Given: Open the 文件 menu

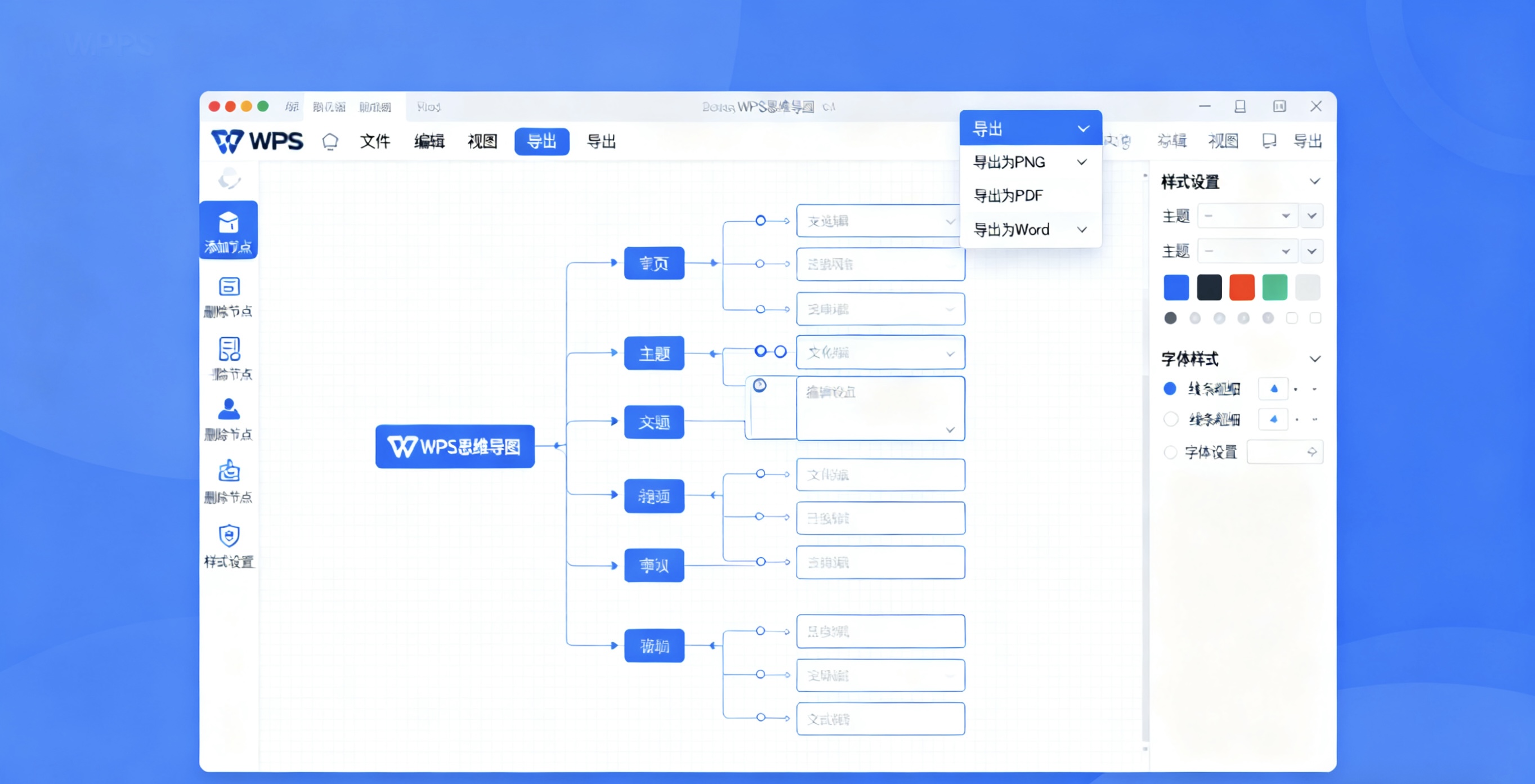Looking at the screenshot, I should point(375,142).
